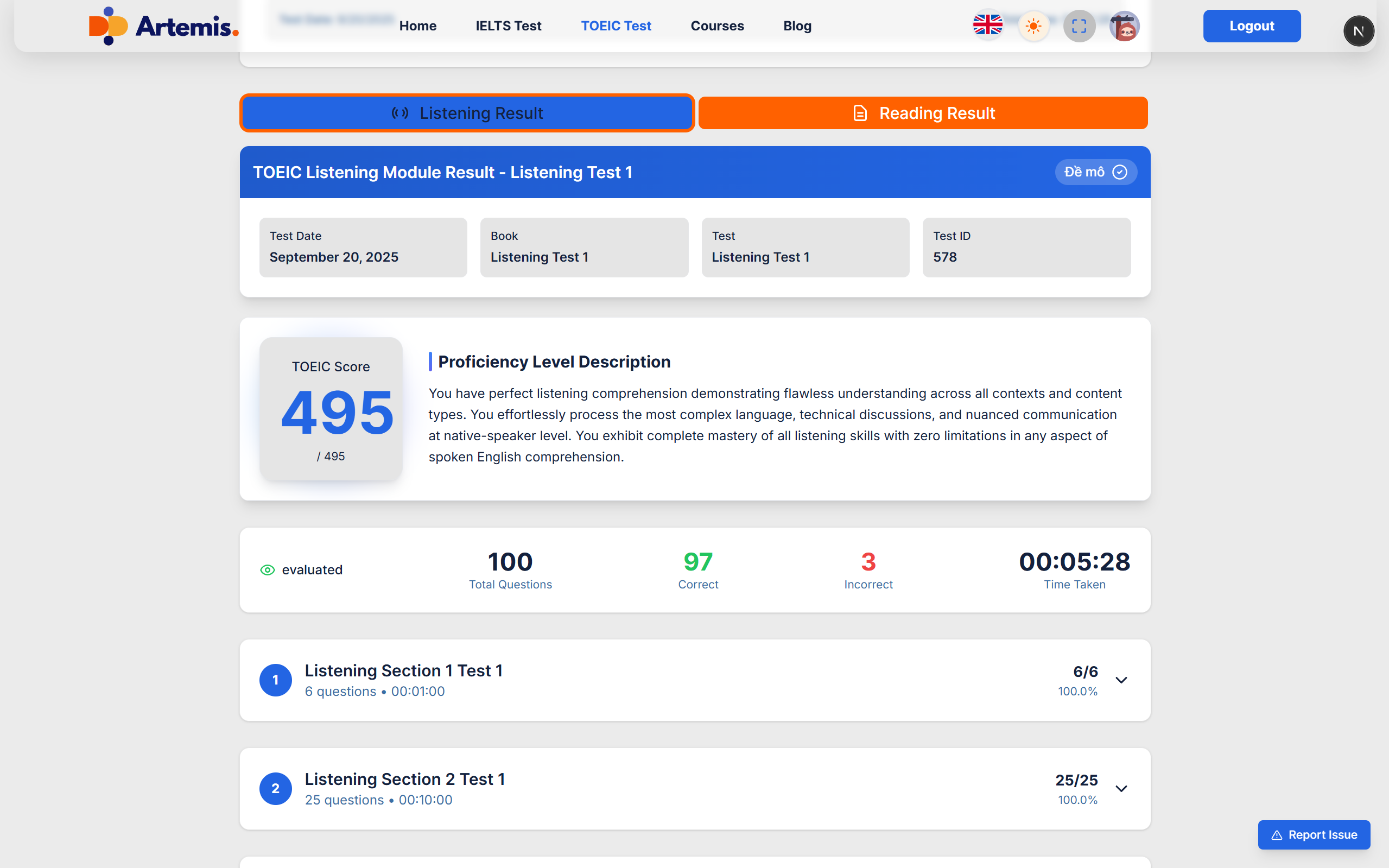The width and height of the screenshot is (1389, 868).
Task: Click the TOEIC Score 495 card
Action: [x=331, y=409]
